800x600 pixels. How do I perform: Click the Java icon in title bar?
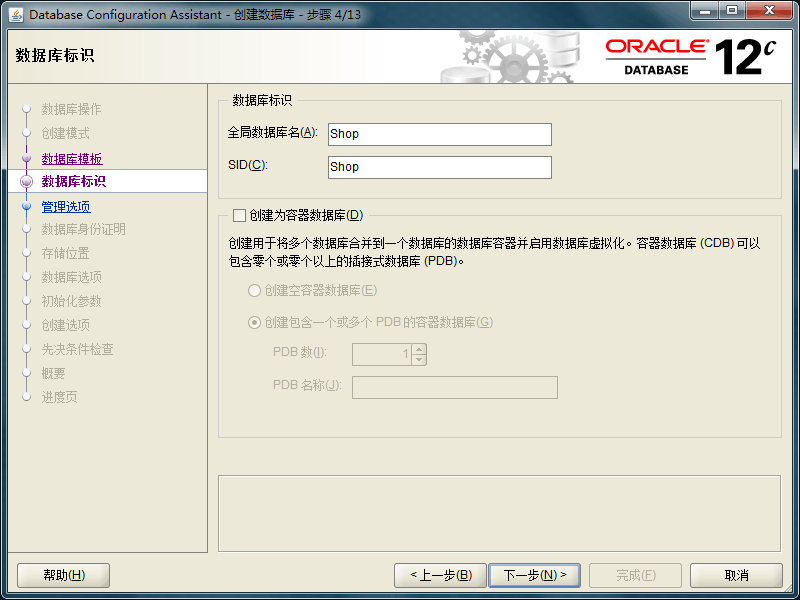(17, 14)
